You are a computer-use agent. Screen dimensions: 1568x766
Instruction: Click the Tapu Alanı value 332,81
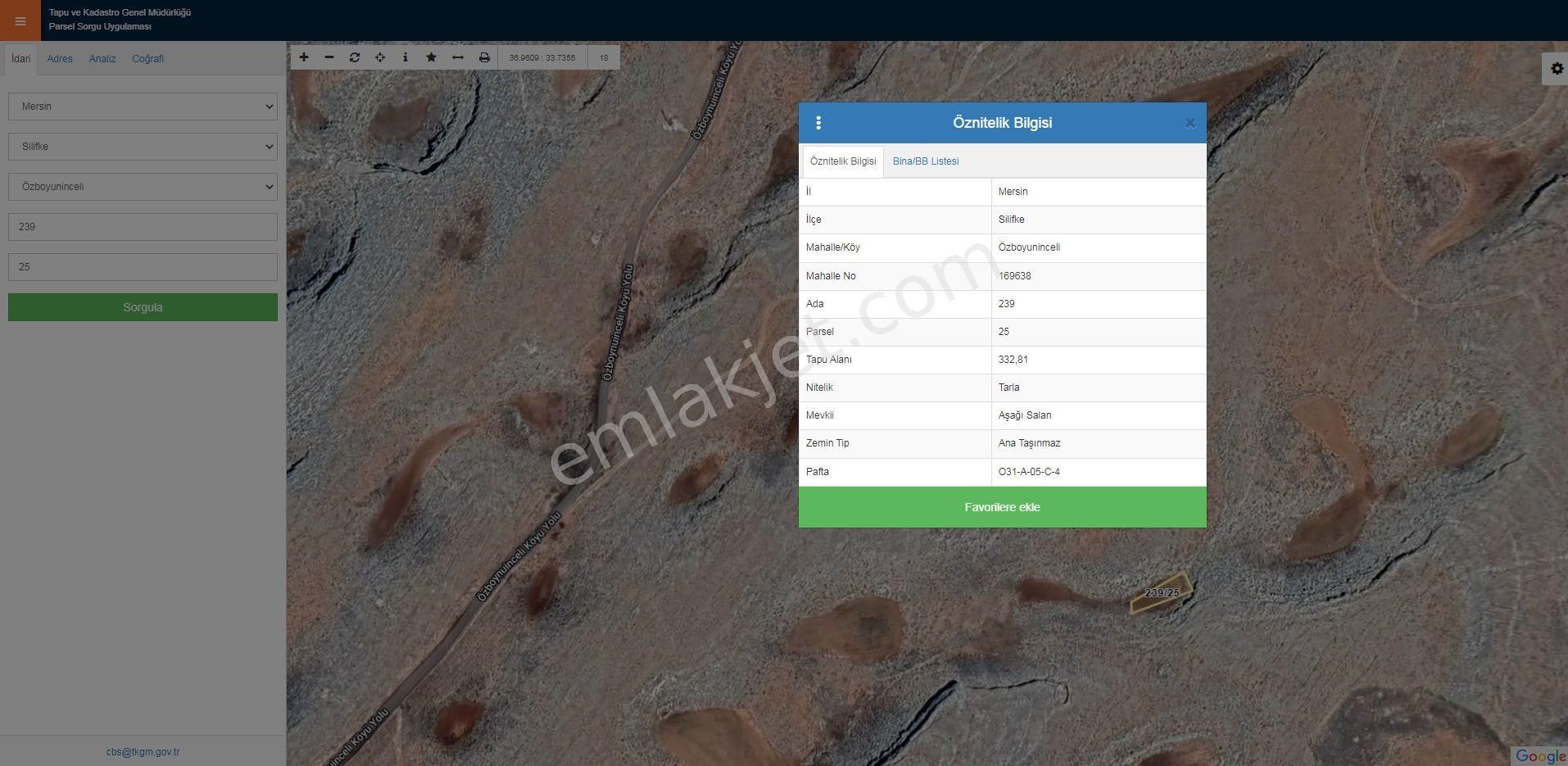pyautogui.click(x=1013, y=360)
